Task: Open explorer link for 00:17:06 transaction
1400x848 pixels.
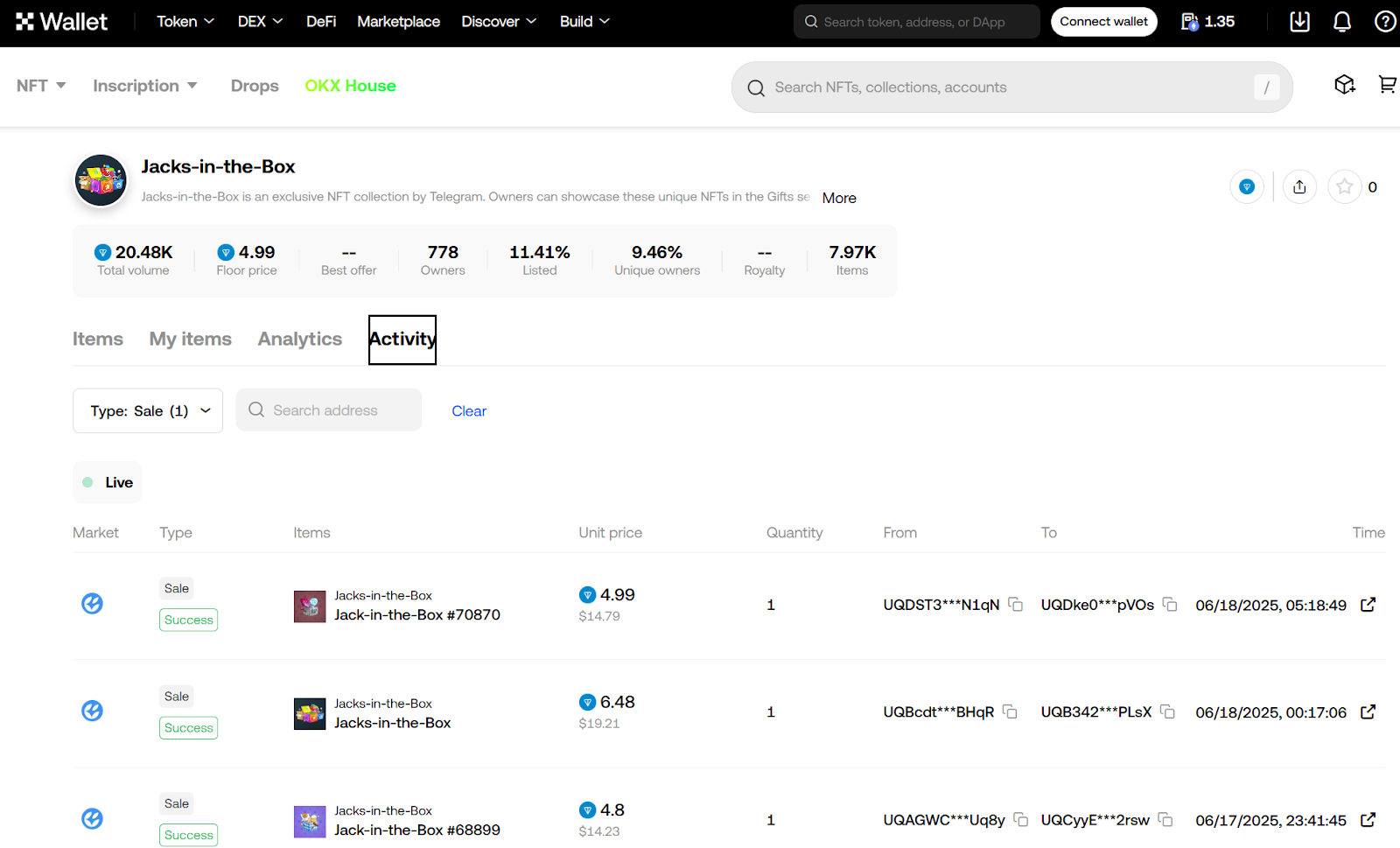Action: coord(1368,711)
